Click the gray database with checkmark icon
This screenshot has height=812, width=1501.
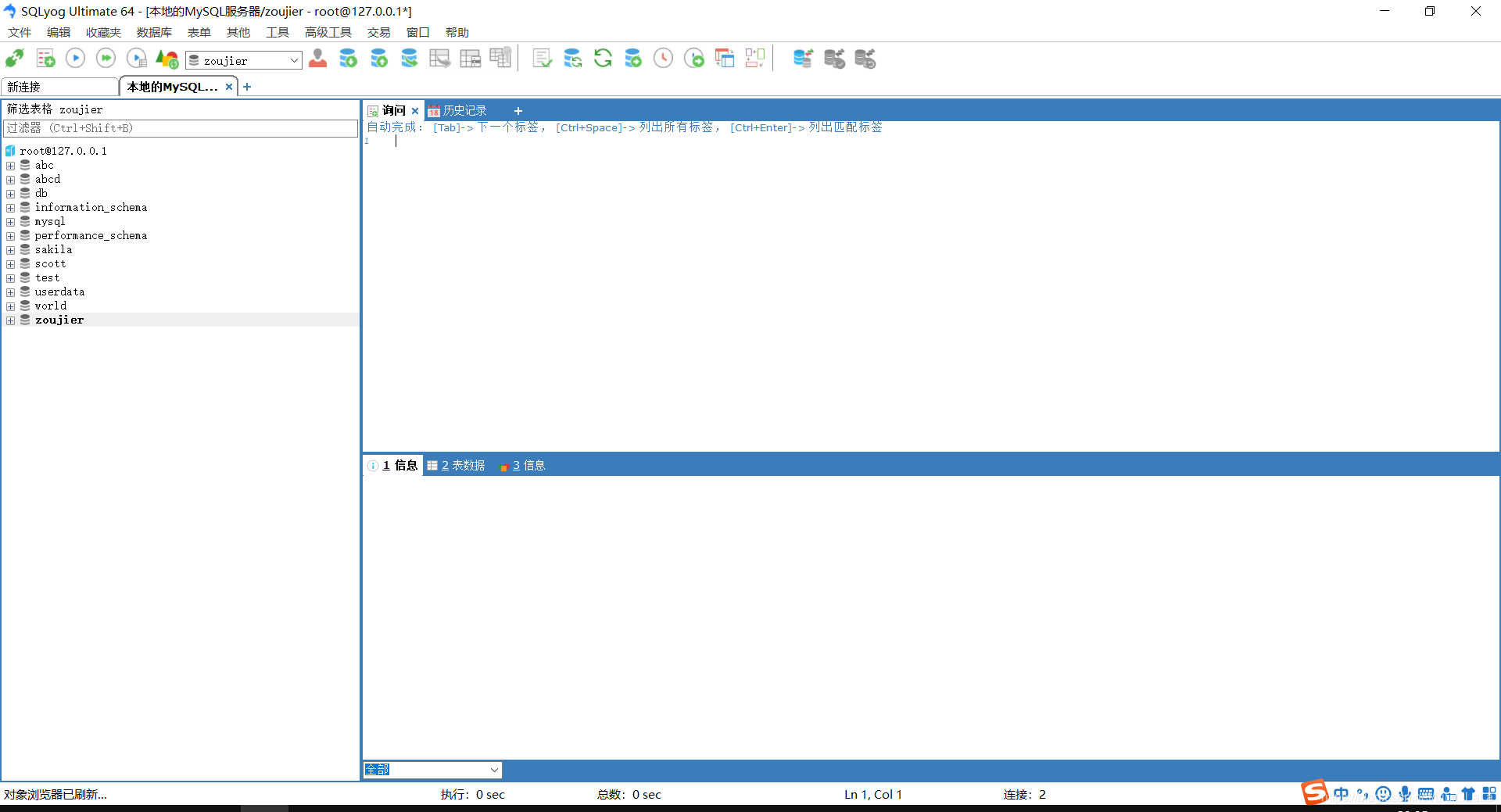835,59
